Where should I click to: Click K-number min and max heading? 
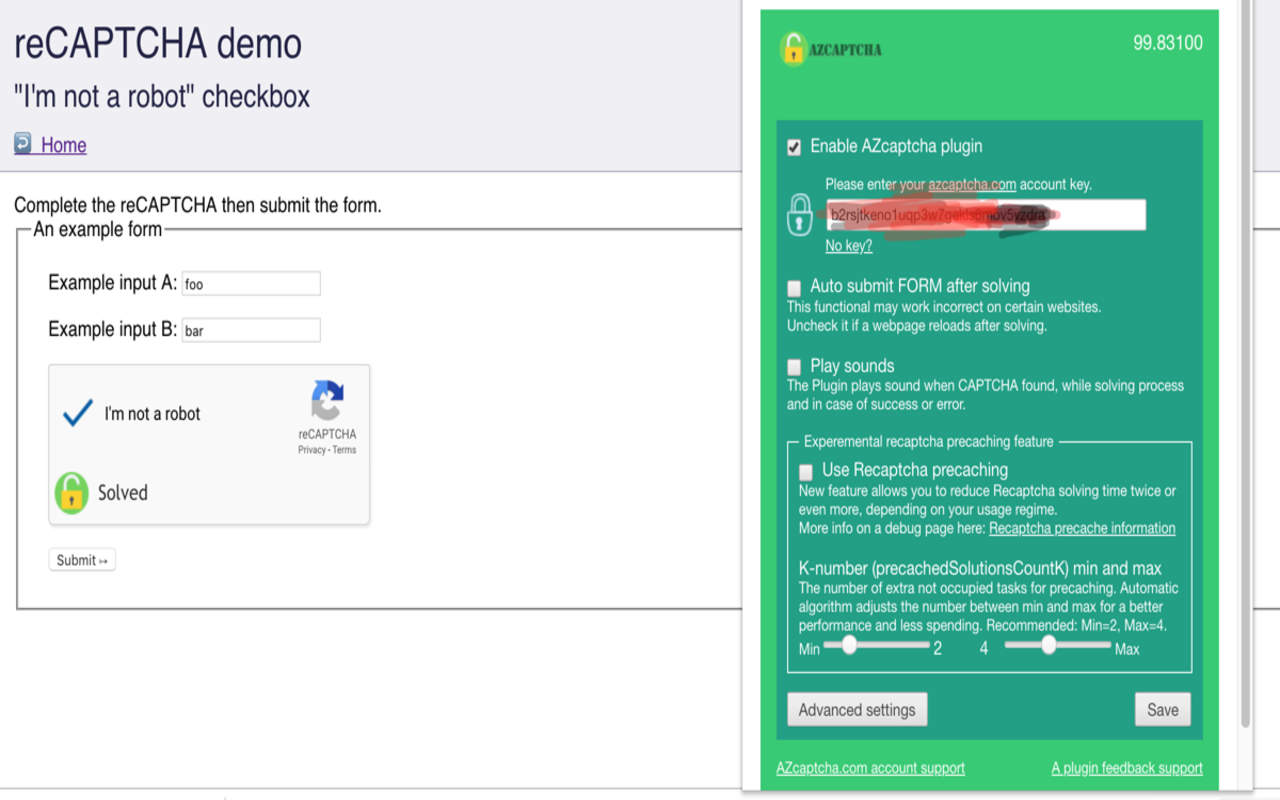980,568
